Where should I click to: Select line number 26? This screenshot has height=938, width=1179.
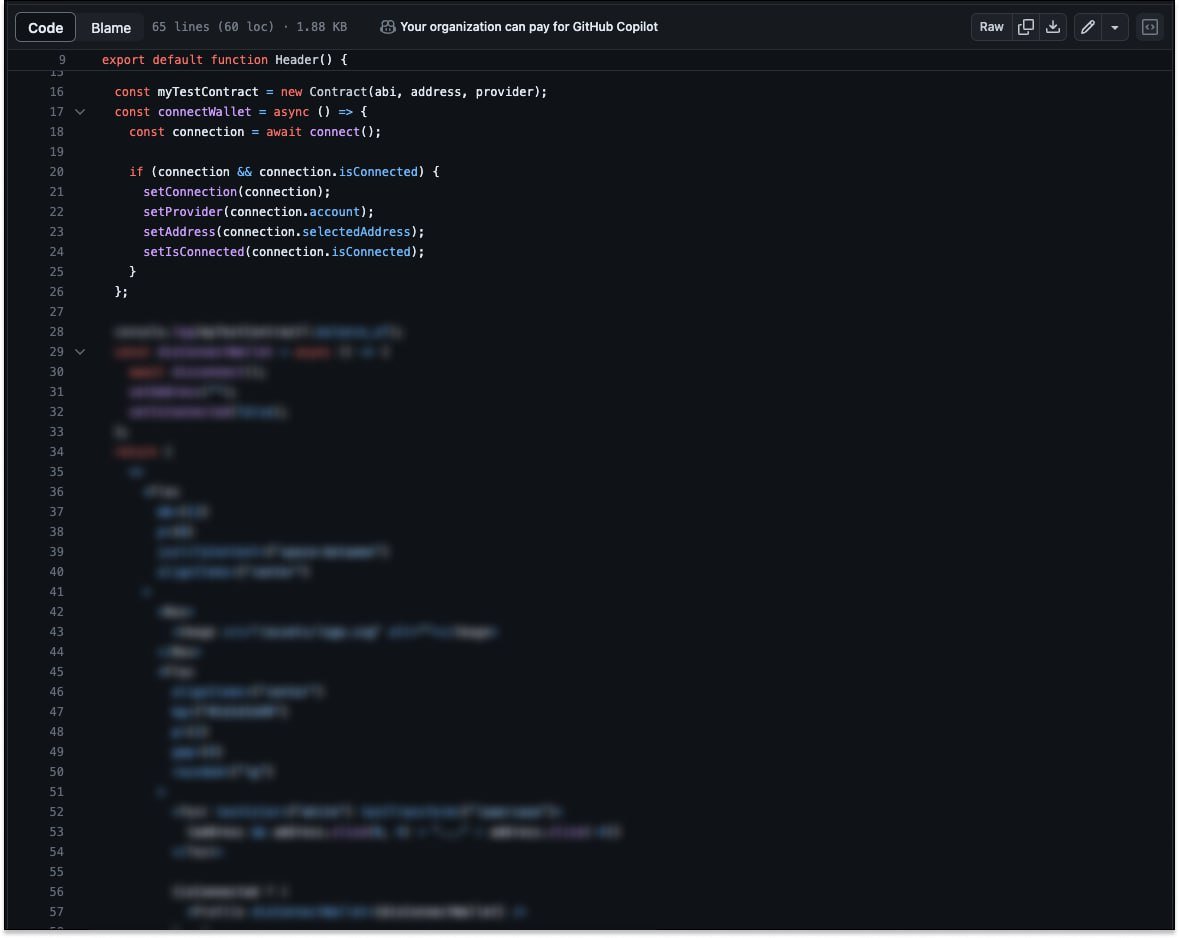[x=56, y=292]
